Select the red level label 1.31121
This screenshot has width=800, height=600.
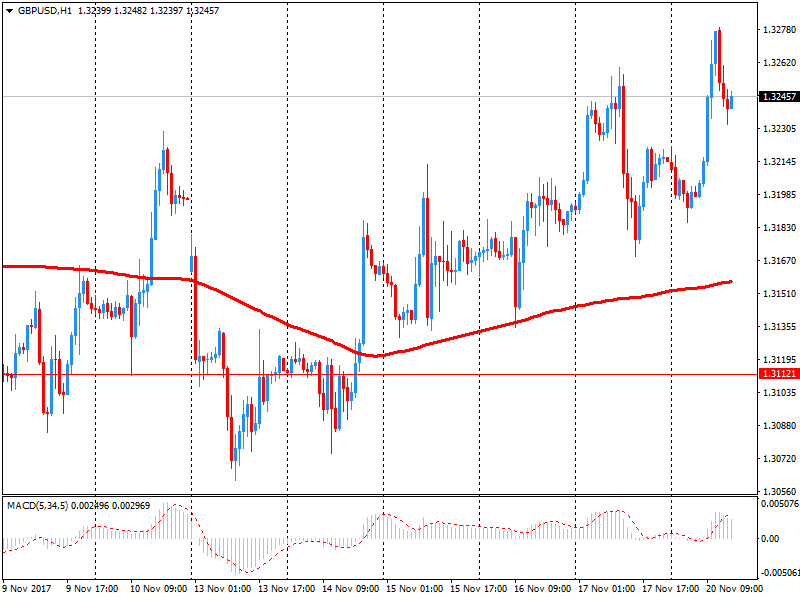[779, 374]
